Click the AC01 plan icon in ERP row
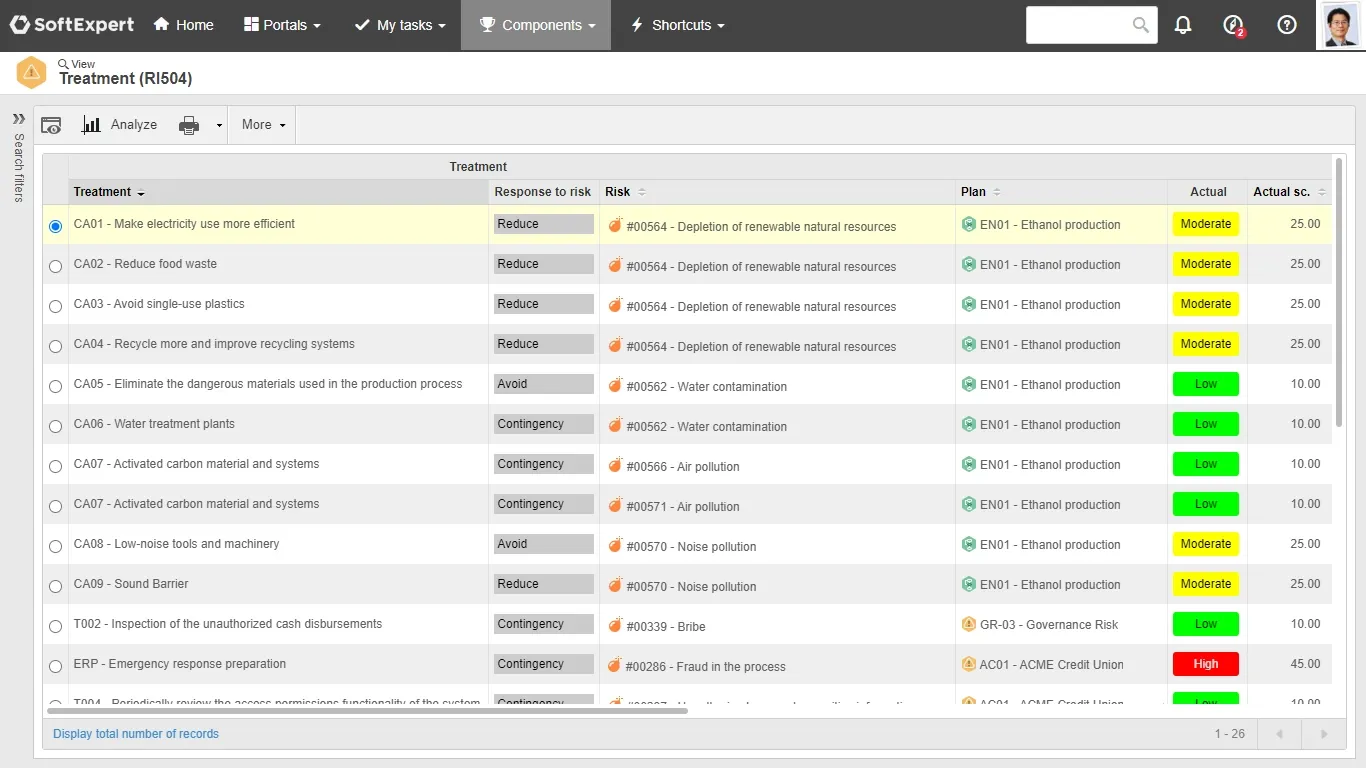This screenshot has width=1366, height=768. pos(968,664)
